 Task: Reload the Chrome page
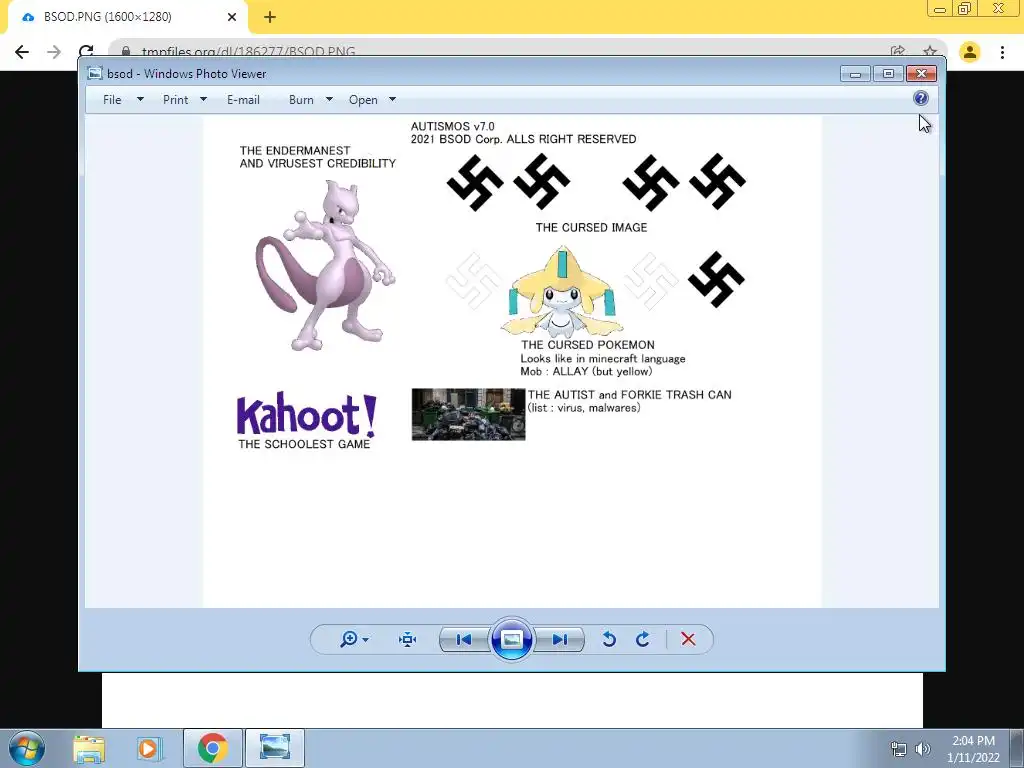(x=86, y=52)
